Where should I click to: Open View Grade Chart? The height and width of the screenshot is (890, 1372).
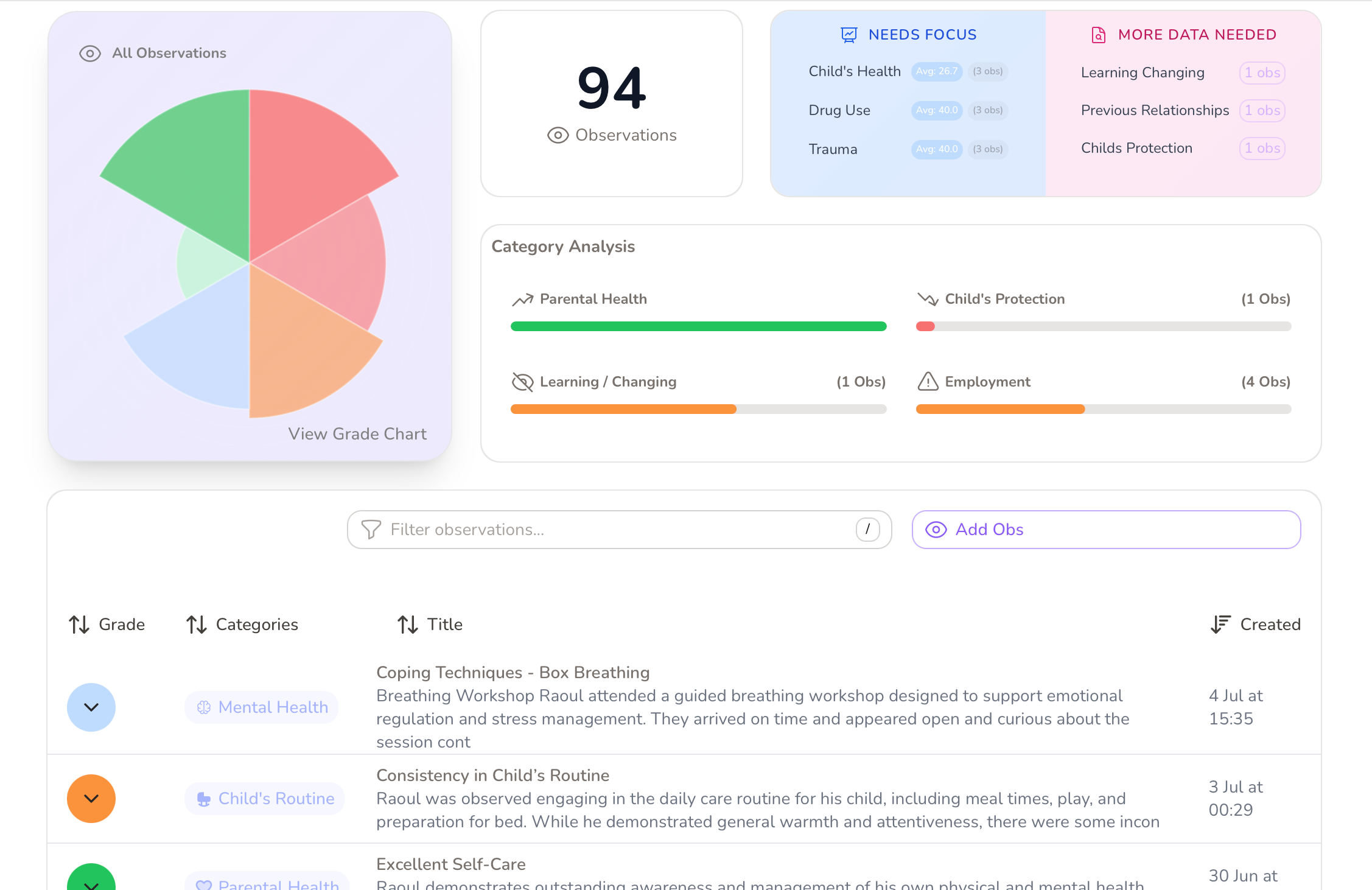coord(357,433)
